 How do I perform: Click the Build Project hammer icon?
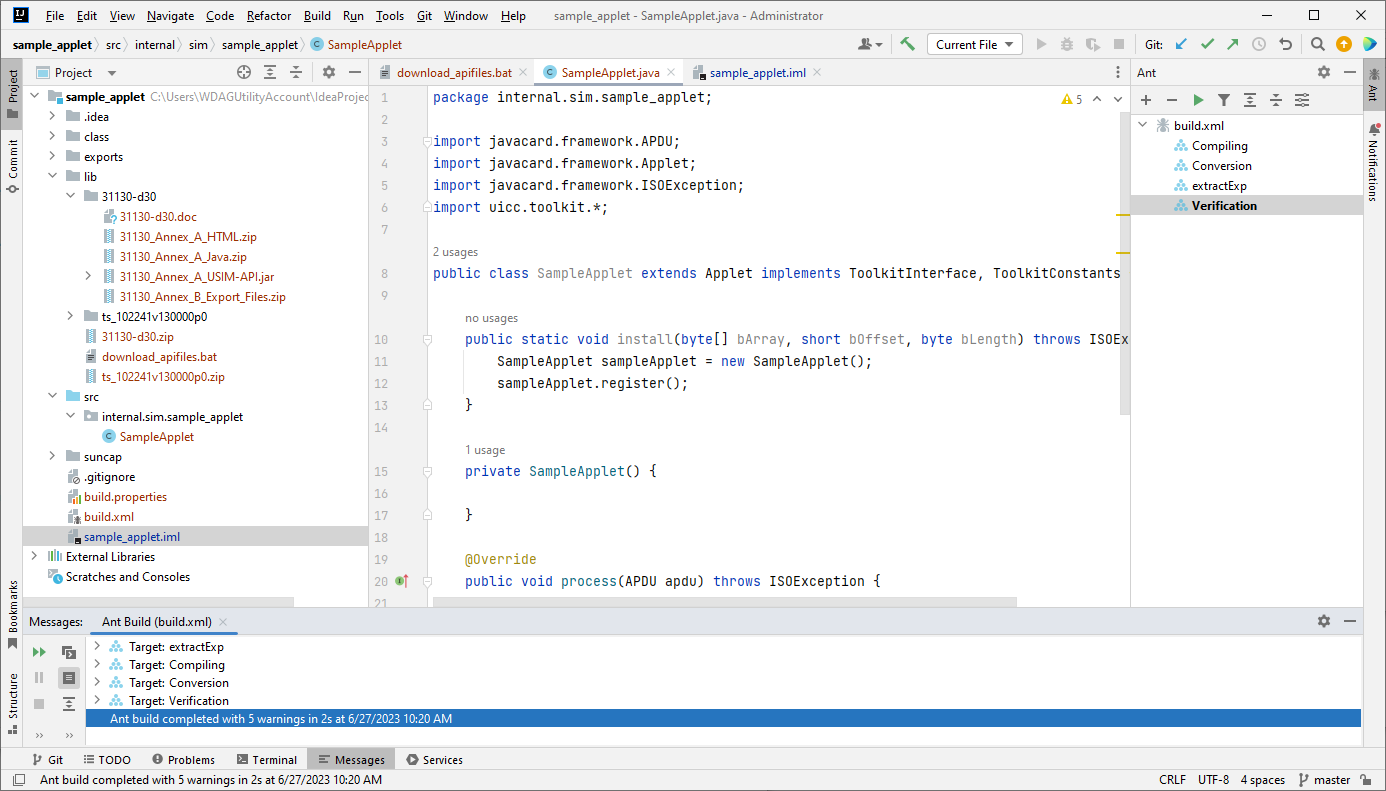pyautogui.click(x=907, y=44)
